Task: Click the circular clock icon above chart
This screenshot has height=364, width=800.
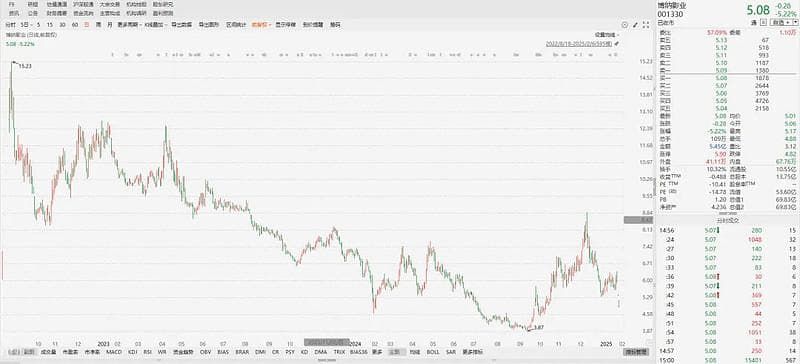Action: pos(624,25)
